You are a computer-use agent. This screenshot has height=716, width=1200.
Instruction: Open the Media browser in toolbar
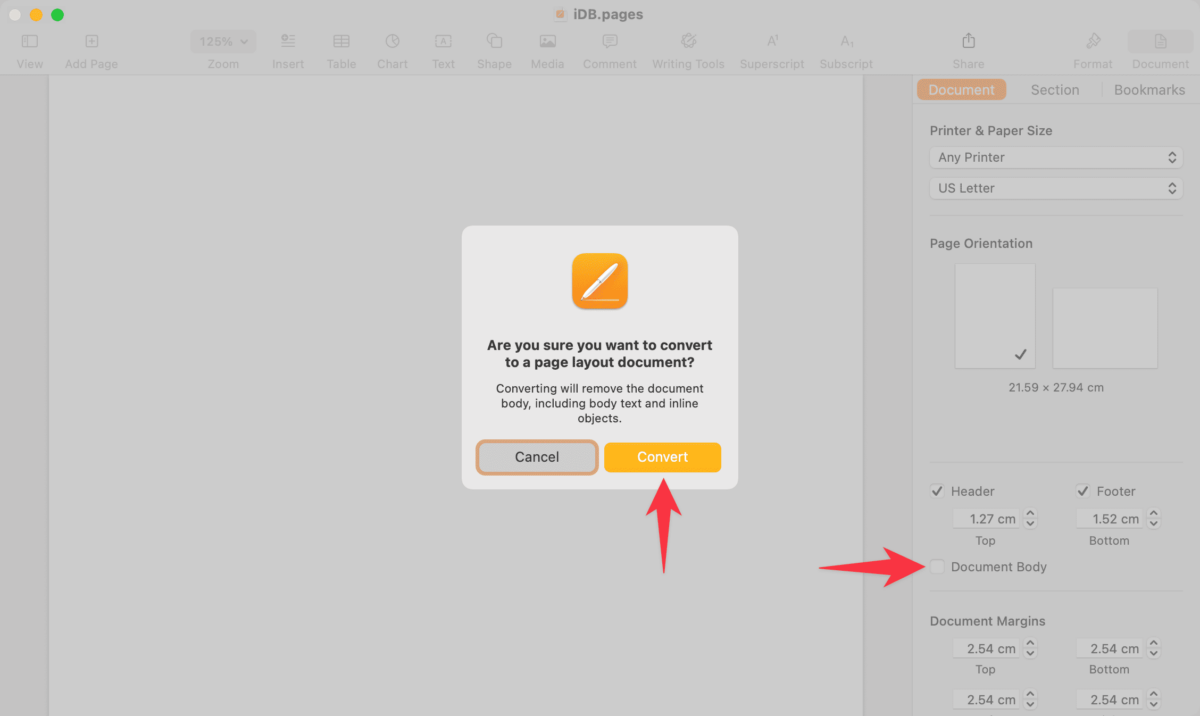coord(547,50)
